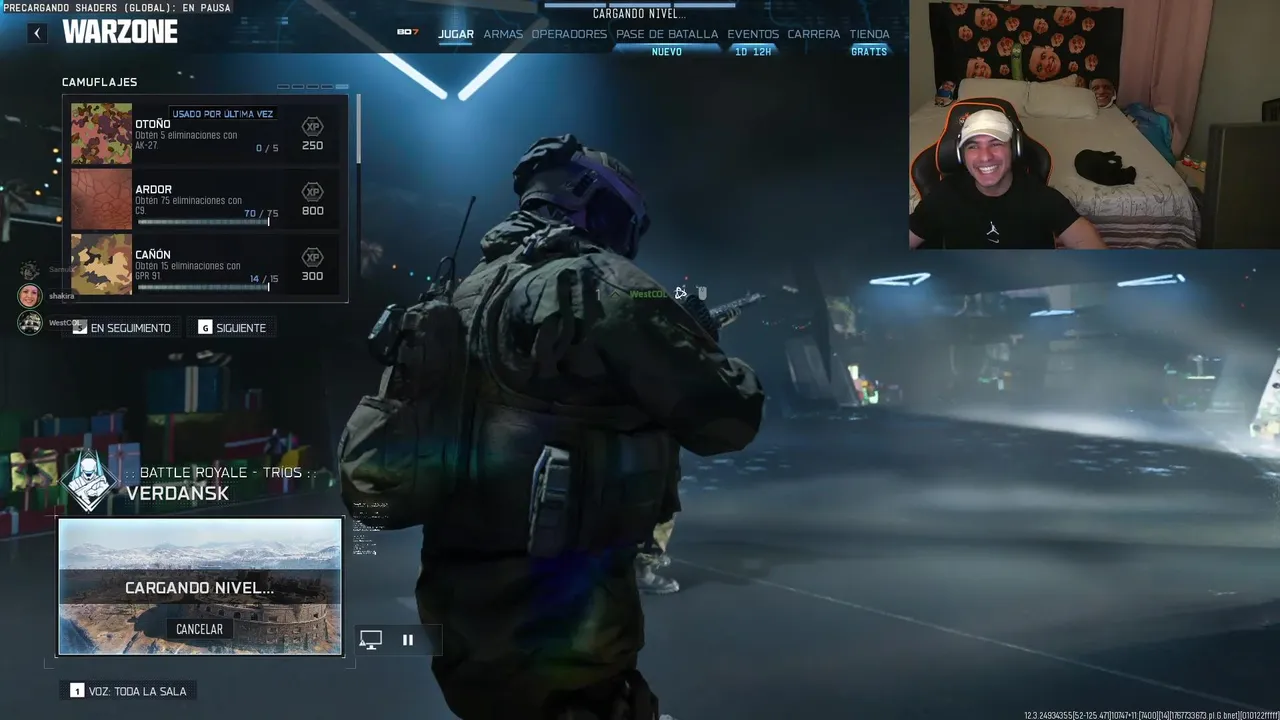The image size is (1280, 720).
Task: Click the XP icon on the Otoño row
Action: 312,126
